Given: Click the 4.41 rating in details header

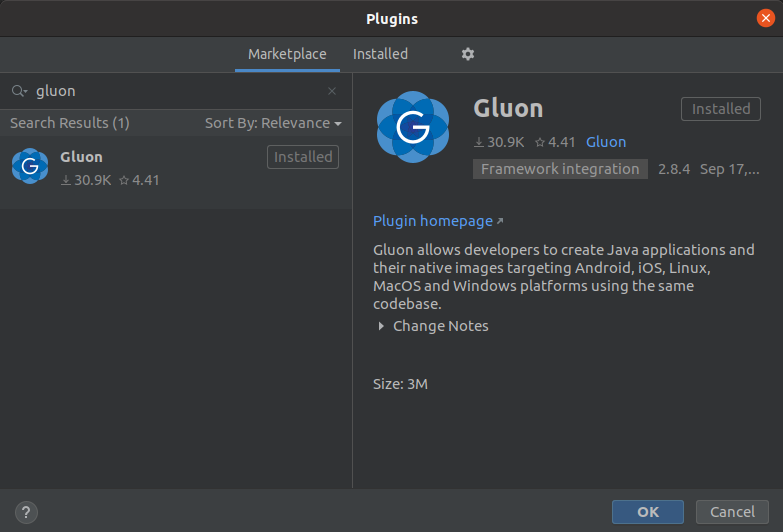Looking at the screenshot, I should (555, 142).
